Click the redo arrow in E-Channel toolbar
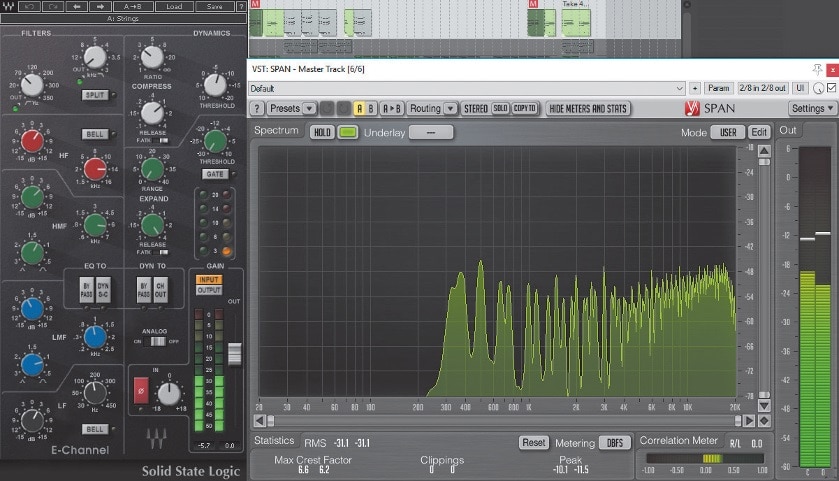 [x=54, y=6]
